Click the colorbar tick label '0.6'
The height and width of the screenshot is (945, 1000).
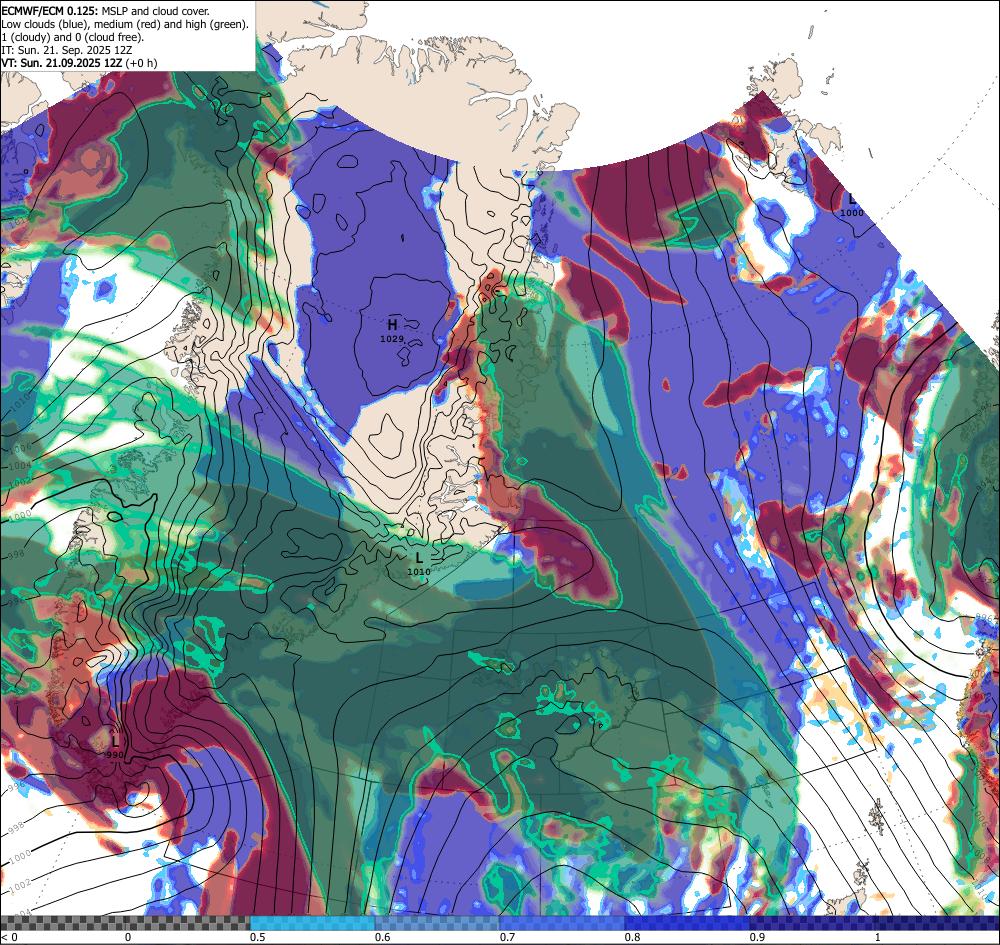click(x=383, y=937)
